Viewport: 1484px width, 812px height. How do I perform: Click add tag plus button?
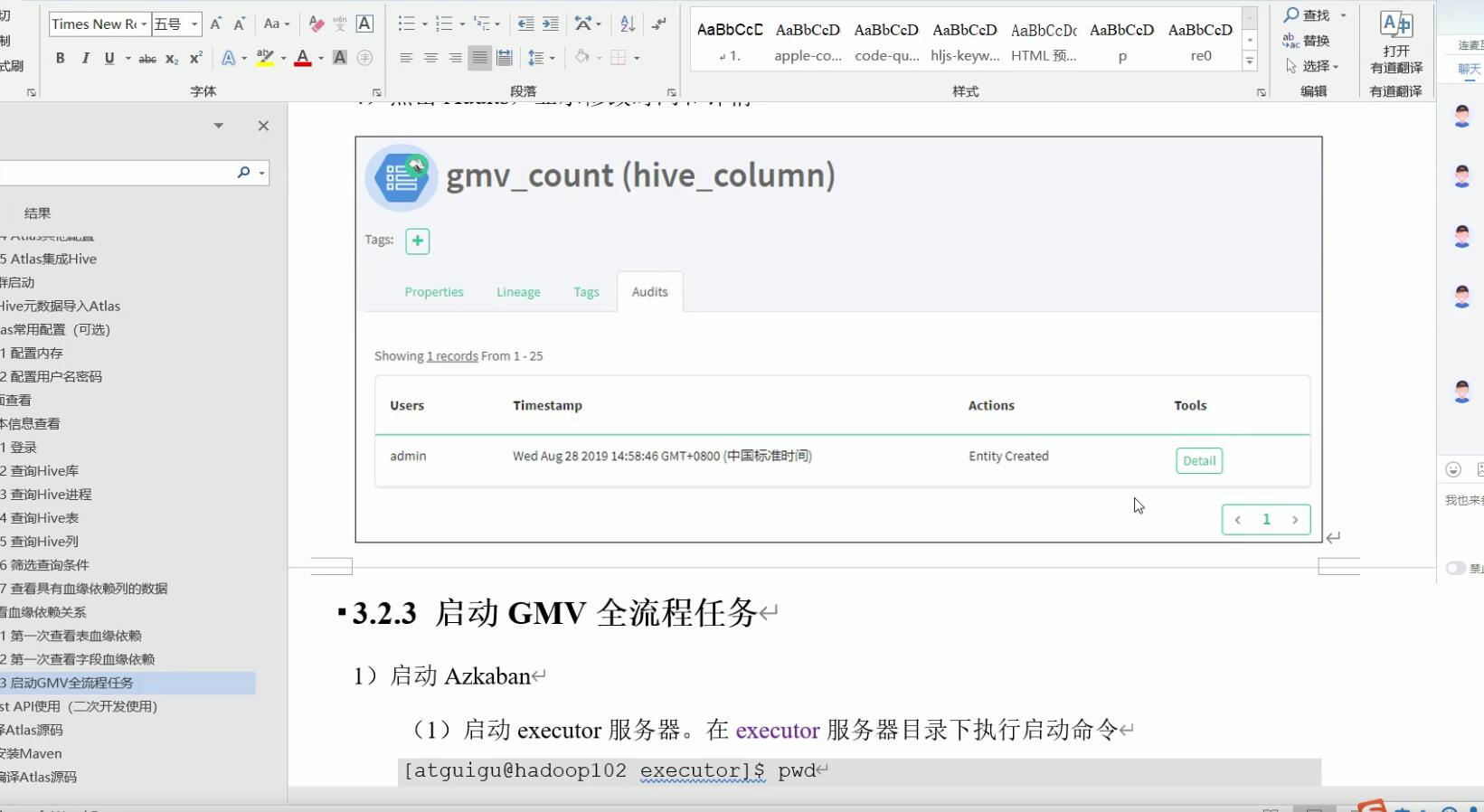point(417,241)
